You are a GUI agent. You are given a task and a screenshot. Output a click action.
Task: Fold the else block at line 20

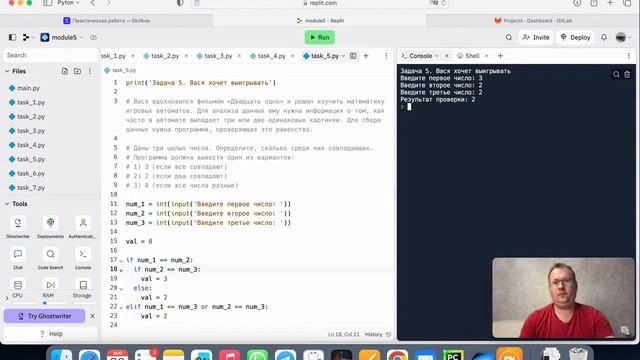[121, 289]
